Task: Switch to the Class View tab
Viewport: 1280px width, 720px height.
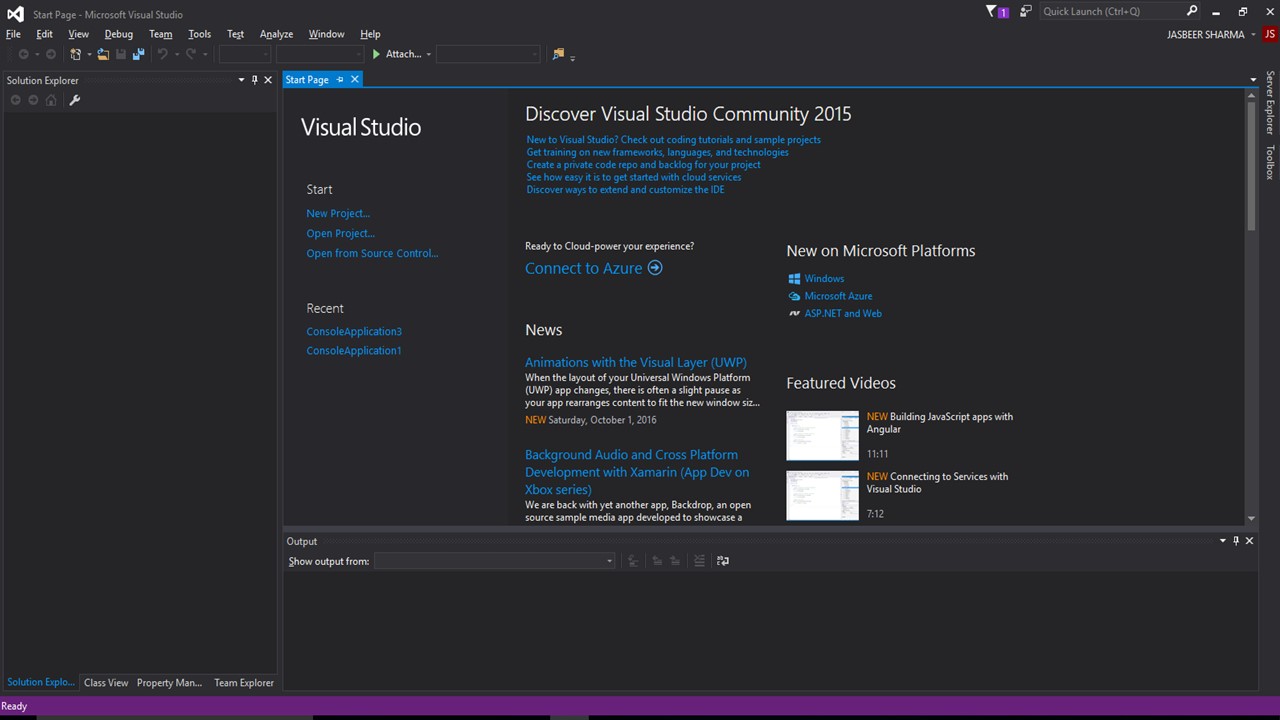Action: tap(106, 683)
